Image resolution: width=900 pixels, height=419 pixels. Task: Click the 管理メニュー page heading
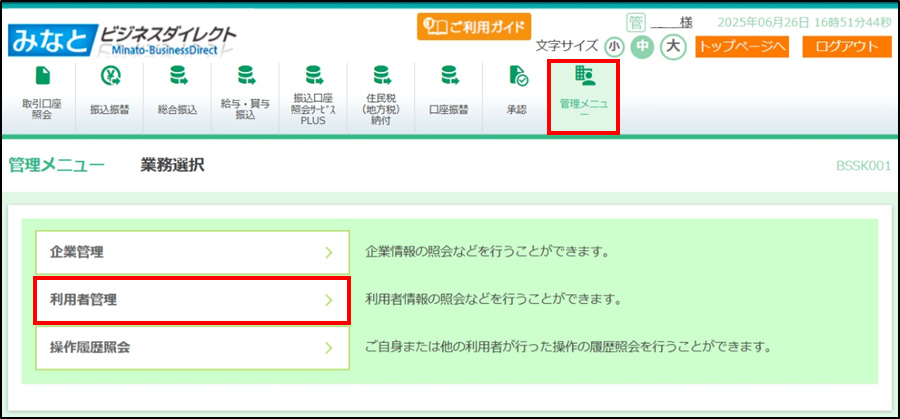coord(56,166)
